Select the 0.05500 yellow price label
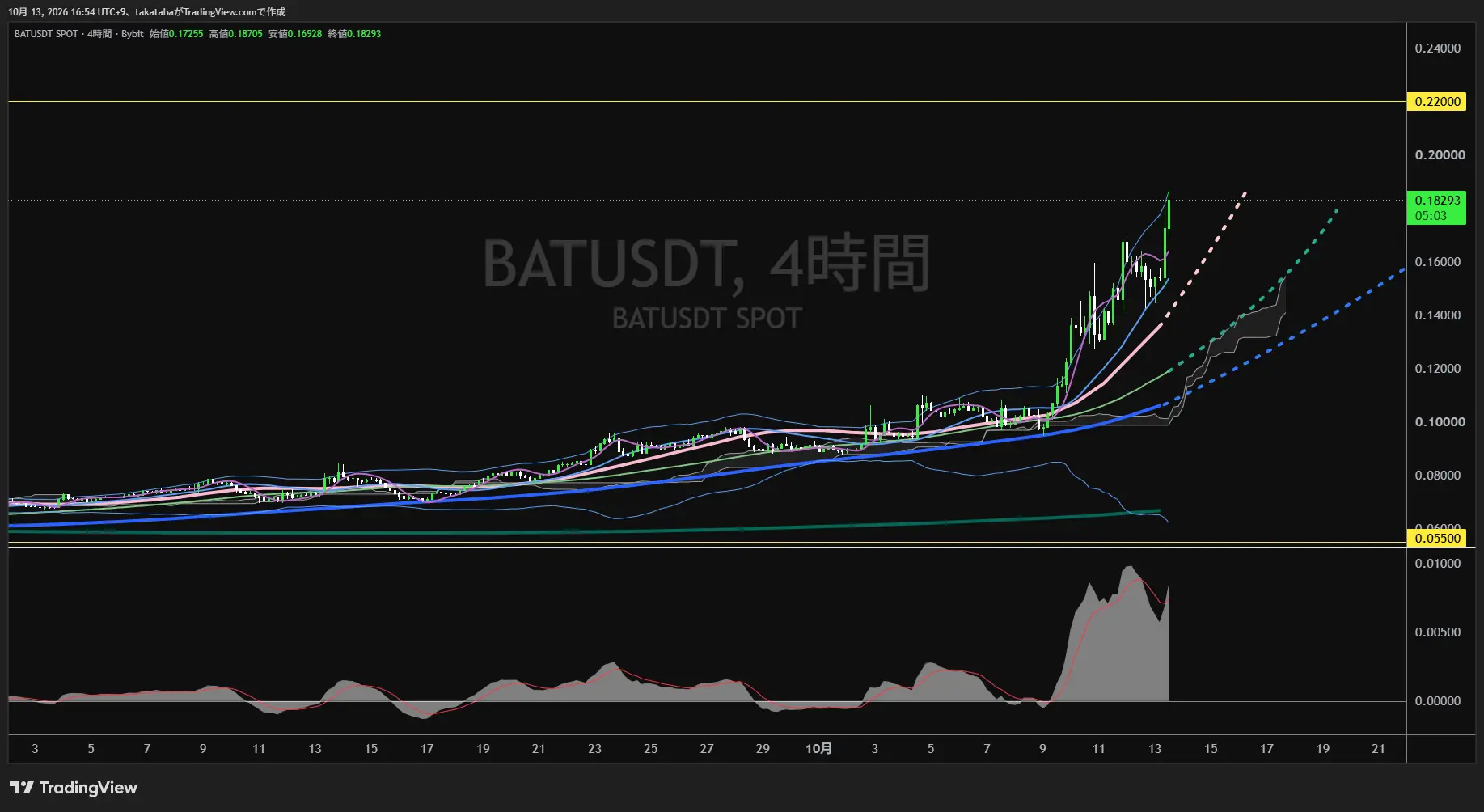The image size is (1484, 812). tap(1437, 538)
